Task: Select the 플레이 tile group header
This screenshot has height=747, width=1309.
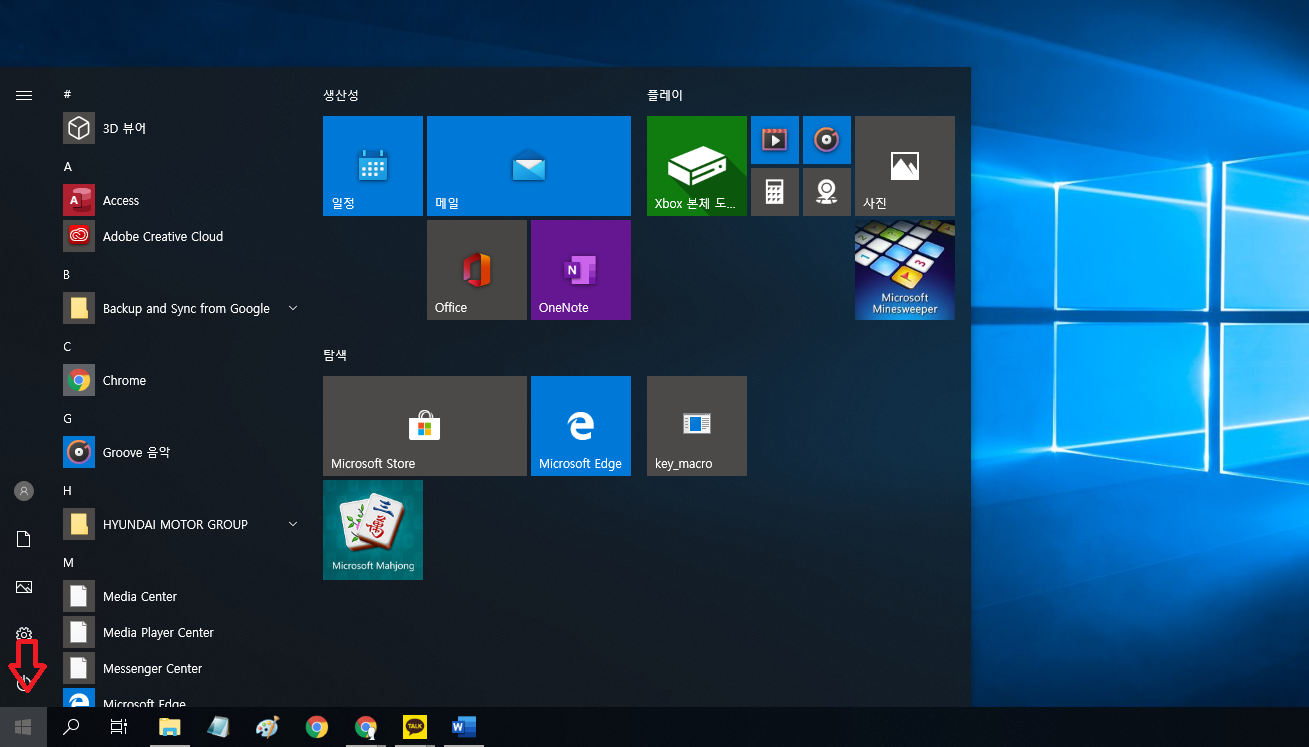Action: coord(665,95)
